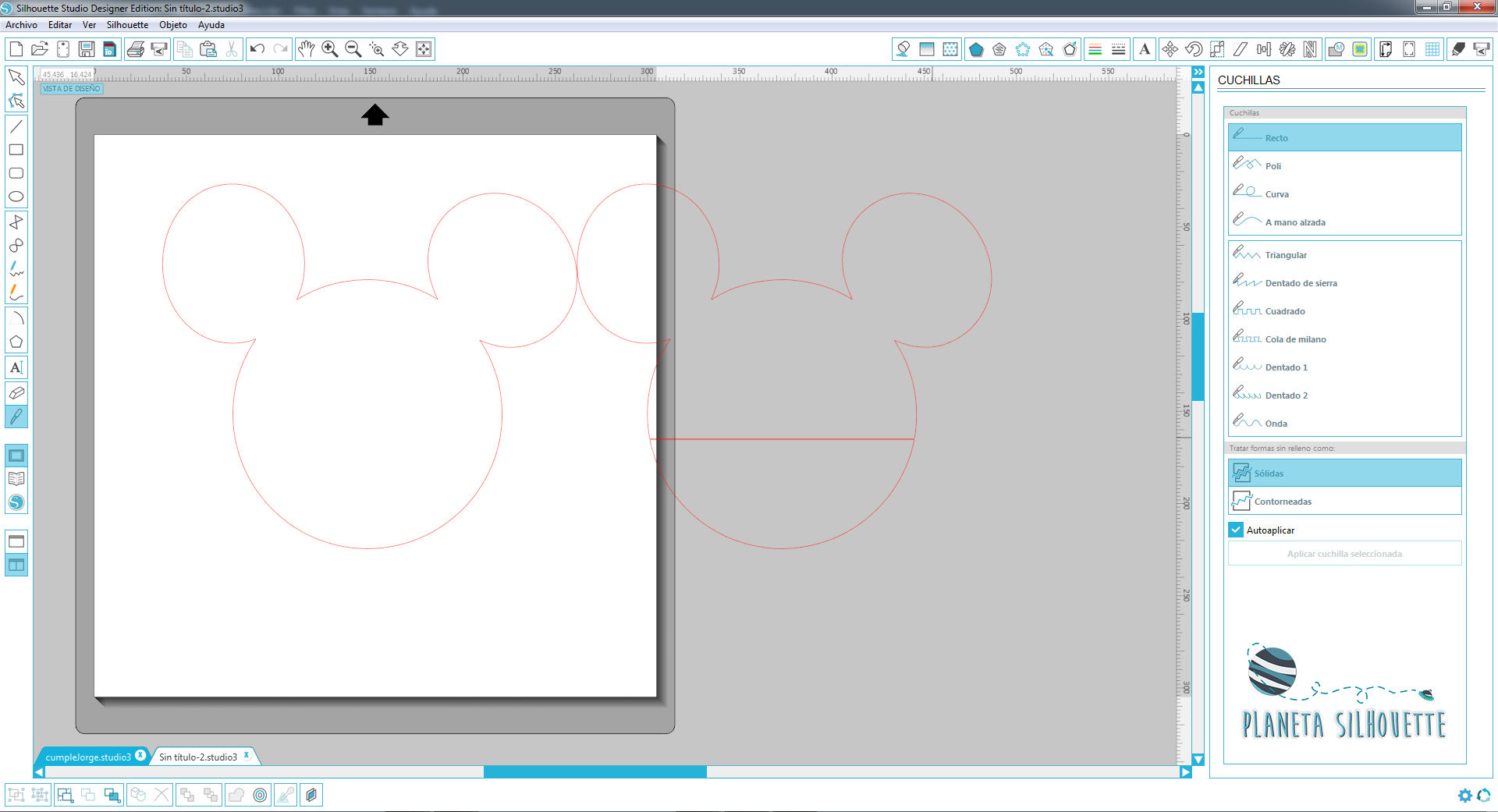Print the design

[x=135, y=49]
